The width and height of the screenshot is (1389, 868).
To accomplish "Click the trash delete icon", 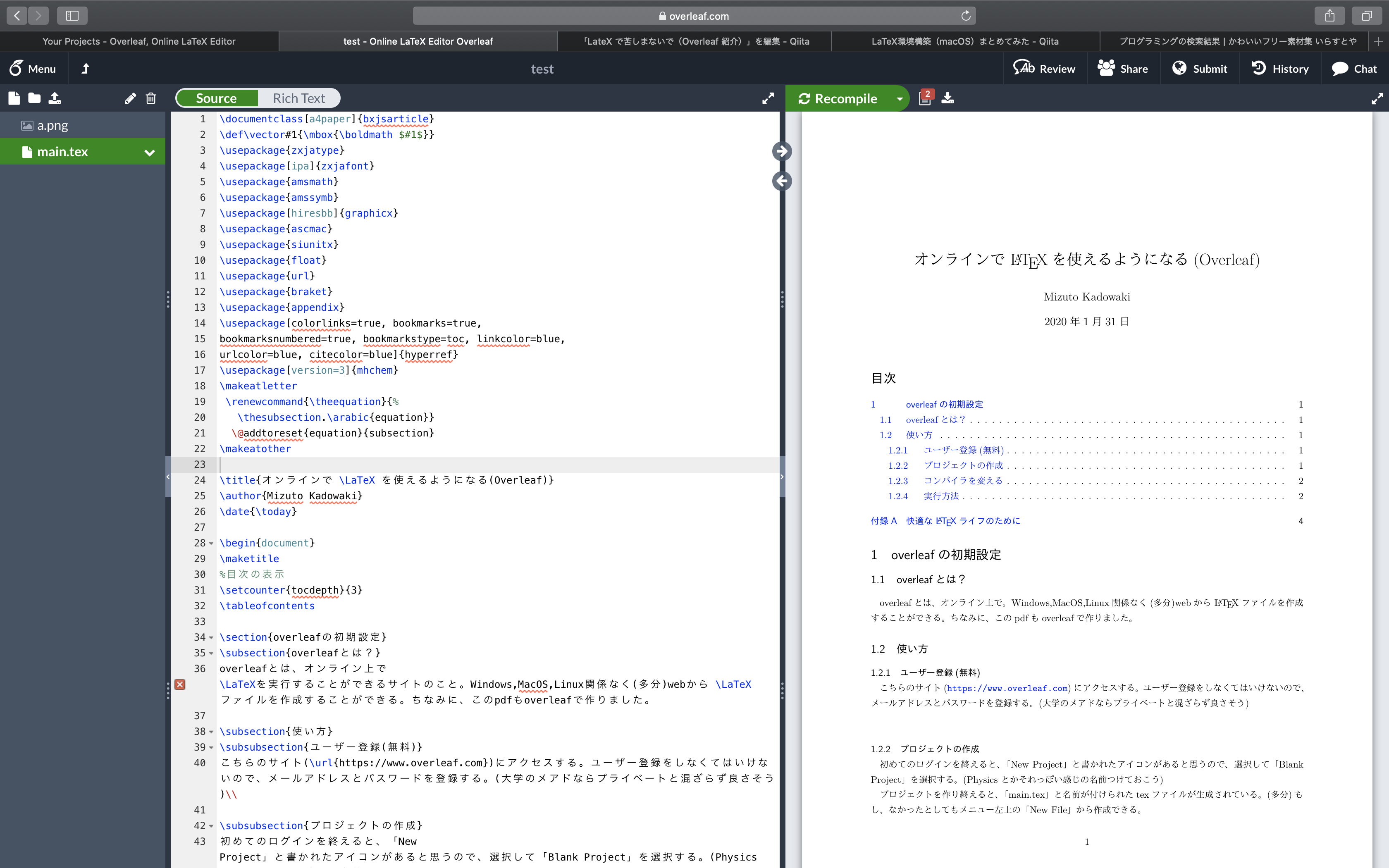I will 151,98.
